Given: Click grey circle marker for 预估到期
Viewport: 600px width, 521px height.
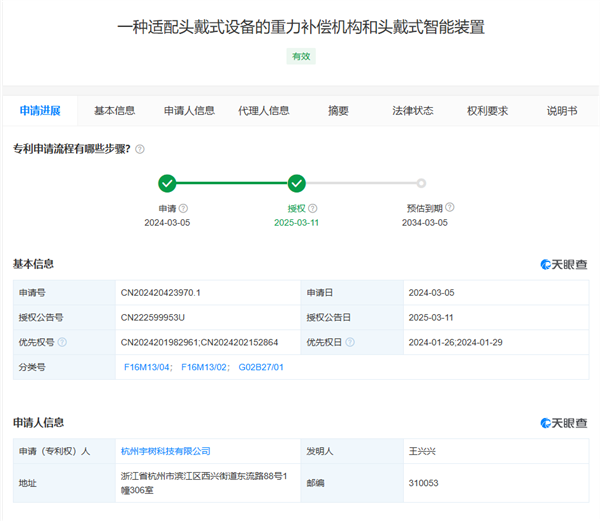Looking at the screenshot, I should pyautogui.click(x=421, y=183).
